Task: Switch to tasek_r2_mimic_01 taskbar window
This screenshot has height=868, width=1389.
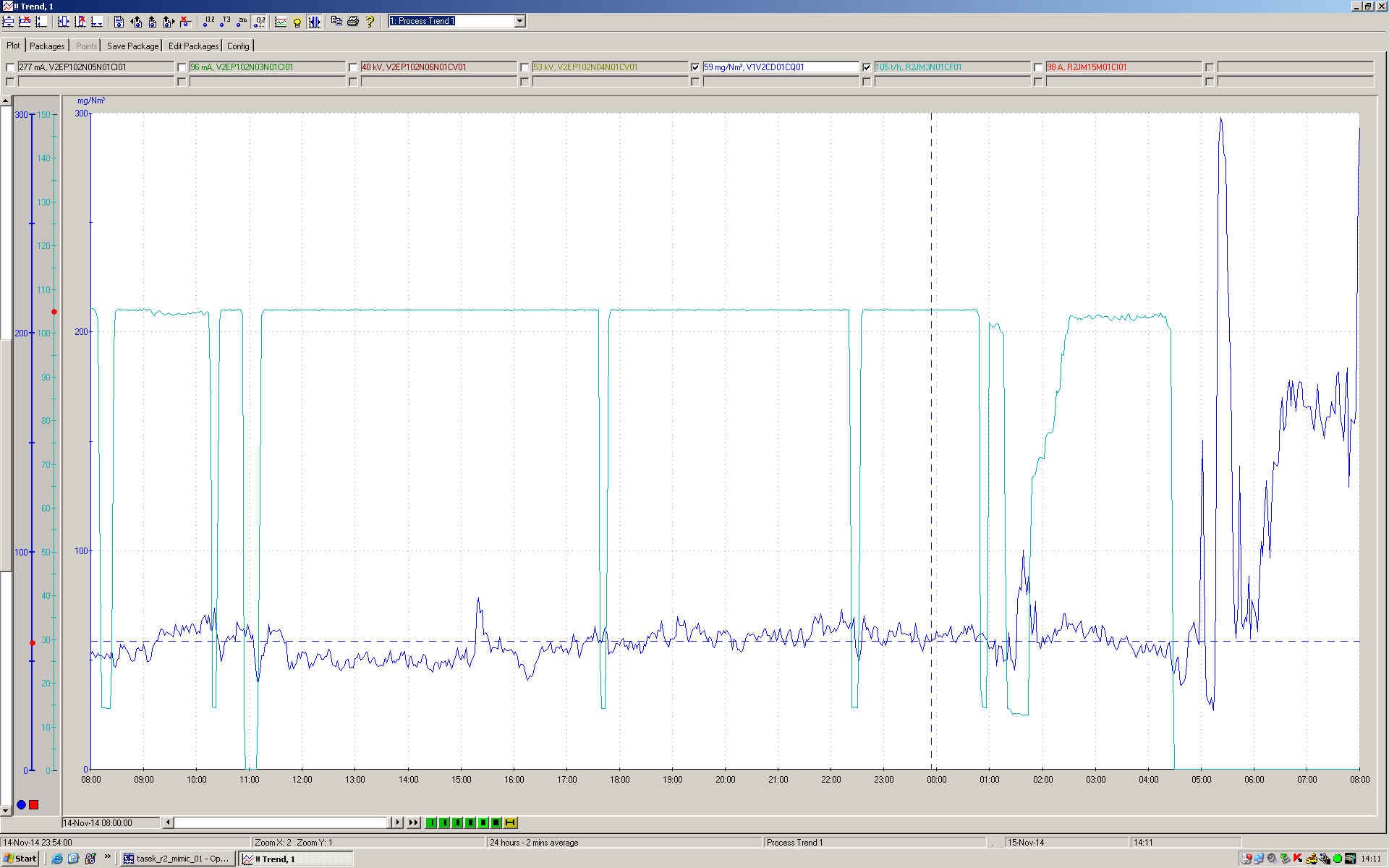Action: coord(177,859)
